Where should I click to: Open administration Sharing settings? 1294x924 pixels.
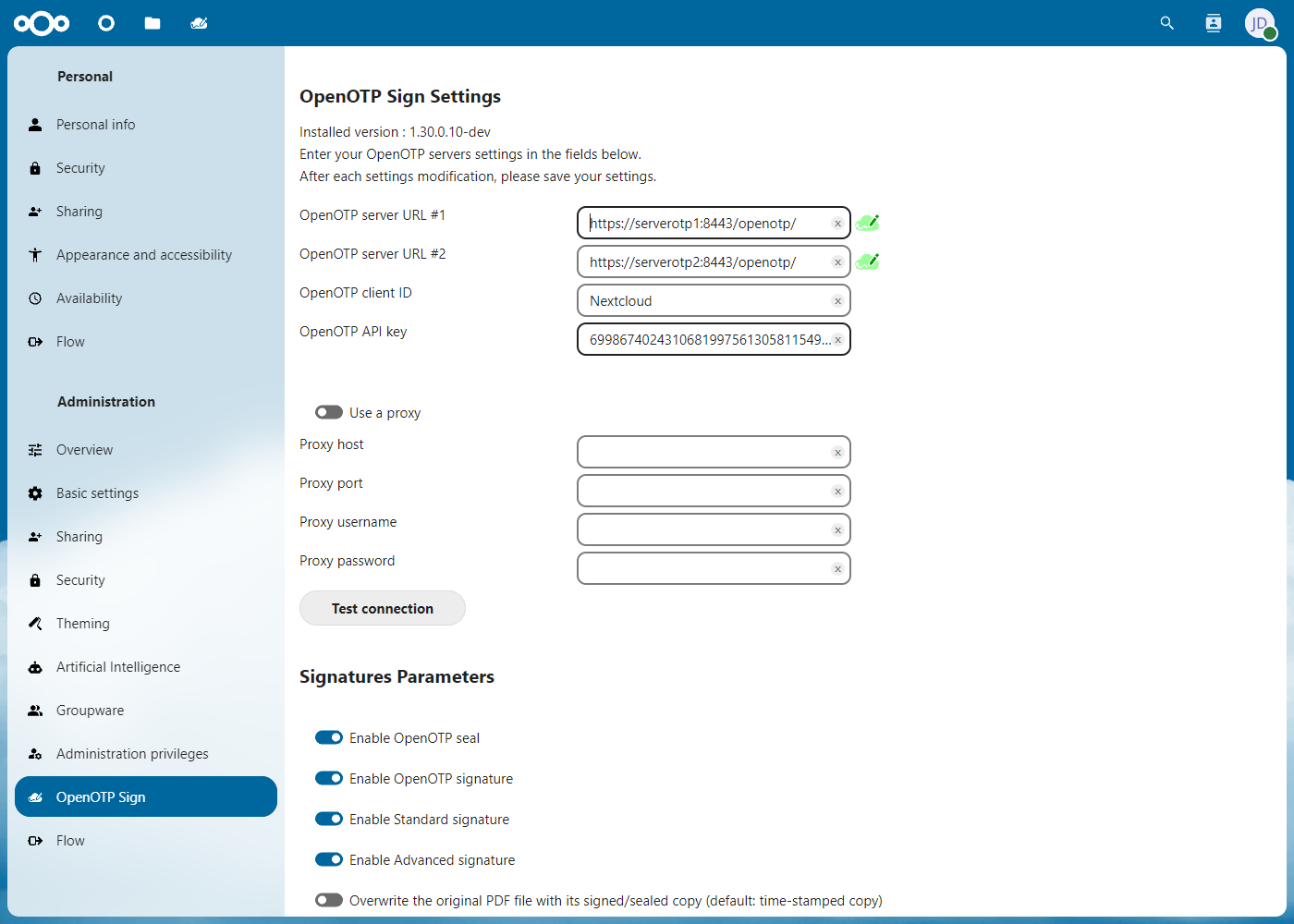coord(146,537)
